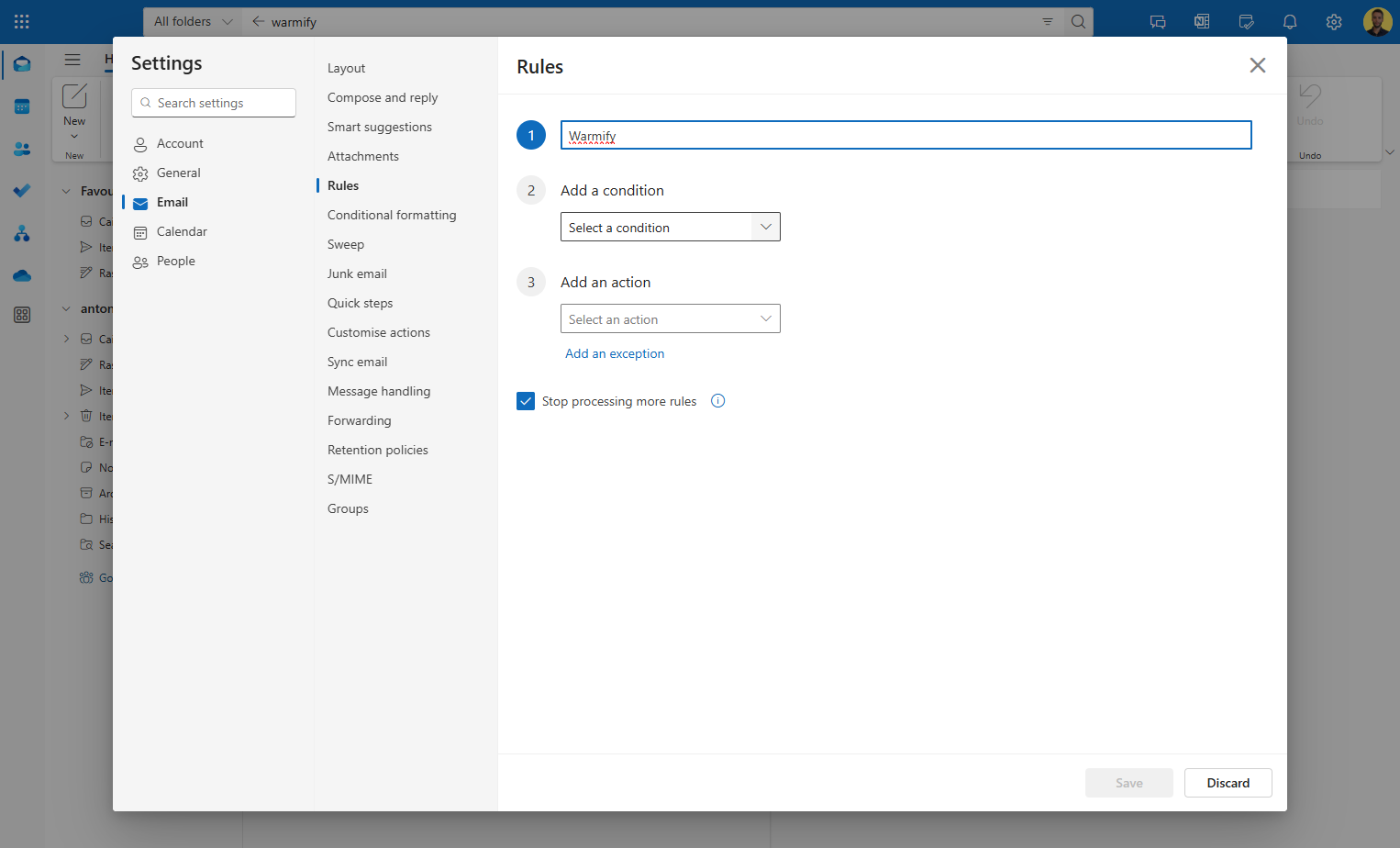
Task: Discard the new rule
Action: coord(1228,783)
